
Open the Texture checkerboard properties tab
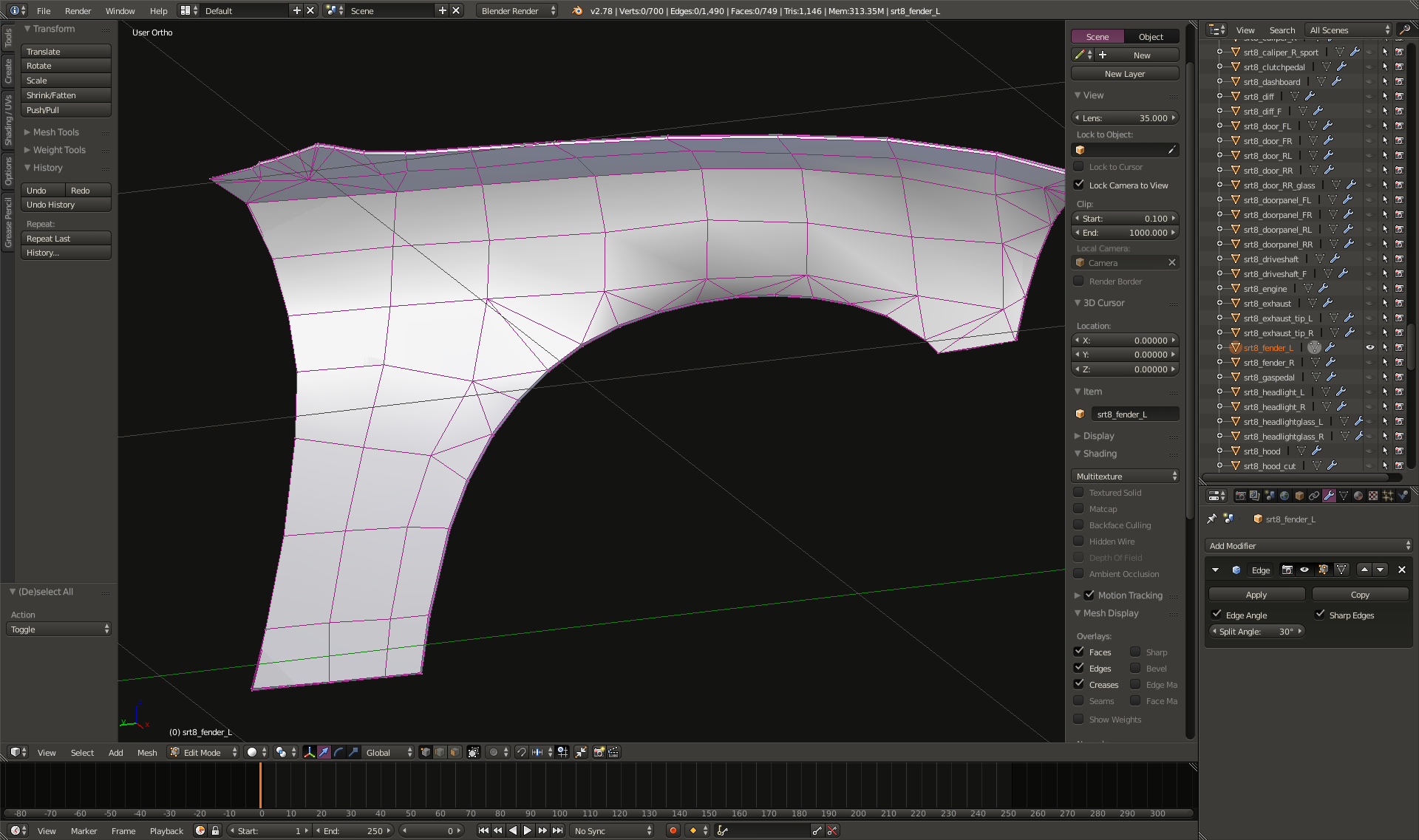[1373, 496]
